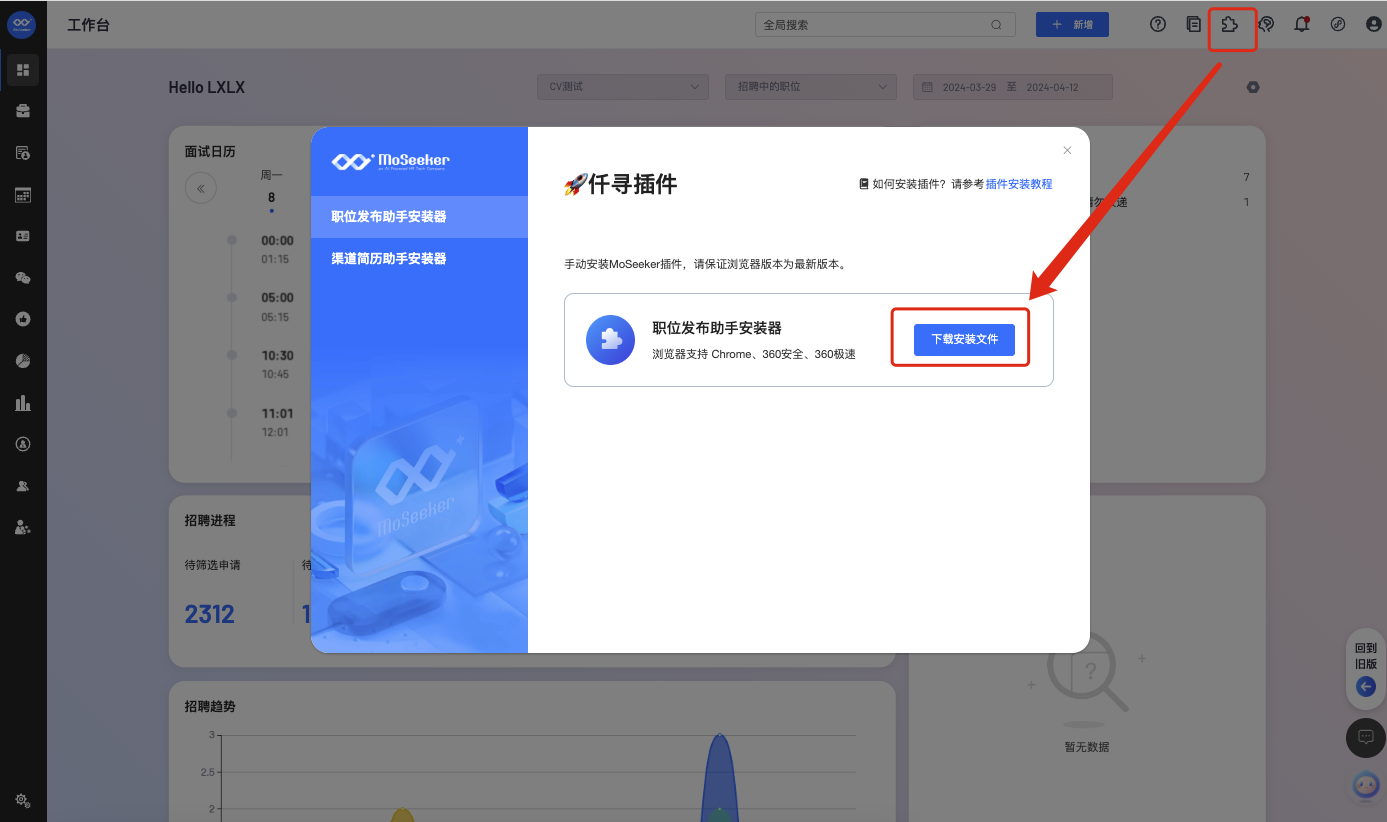
Task: Open the dashboard grid icon in sidebar
Action: coord(23,70)
